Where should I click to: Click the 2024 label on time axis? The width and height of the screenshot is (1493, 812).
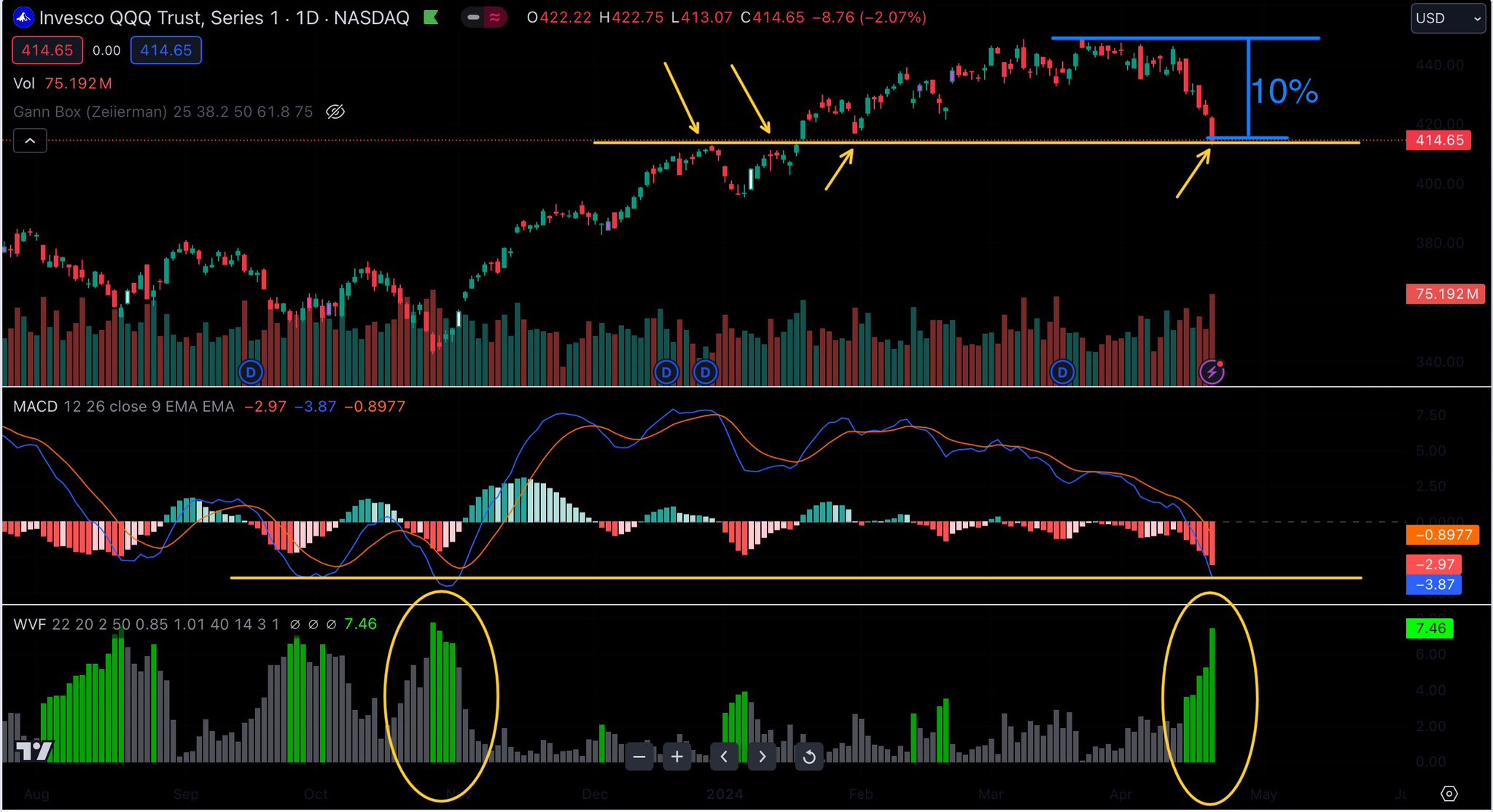point(725,794)
